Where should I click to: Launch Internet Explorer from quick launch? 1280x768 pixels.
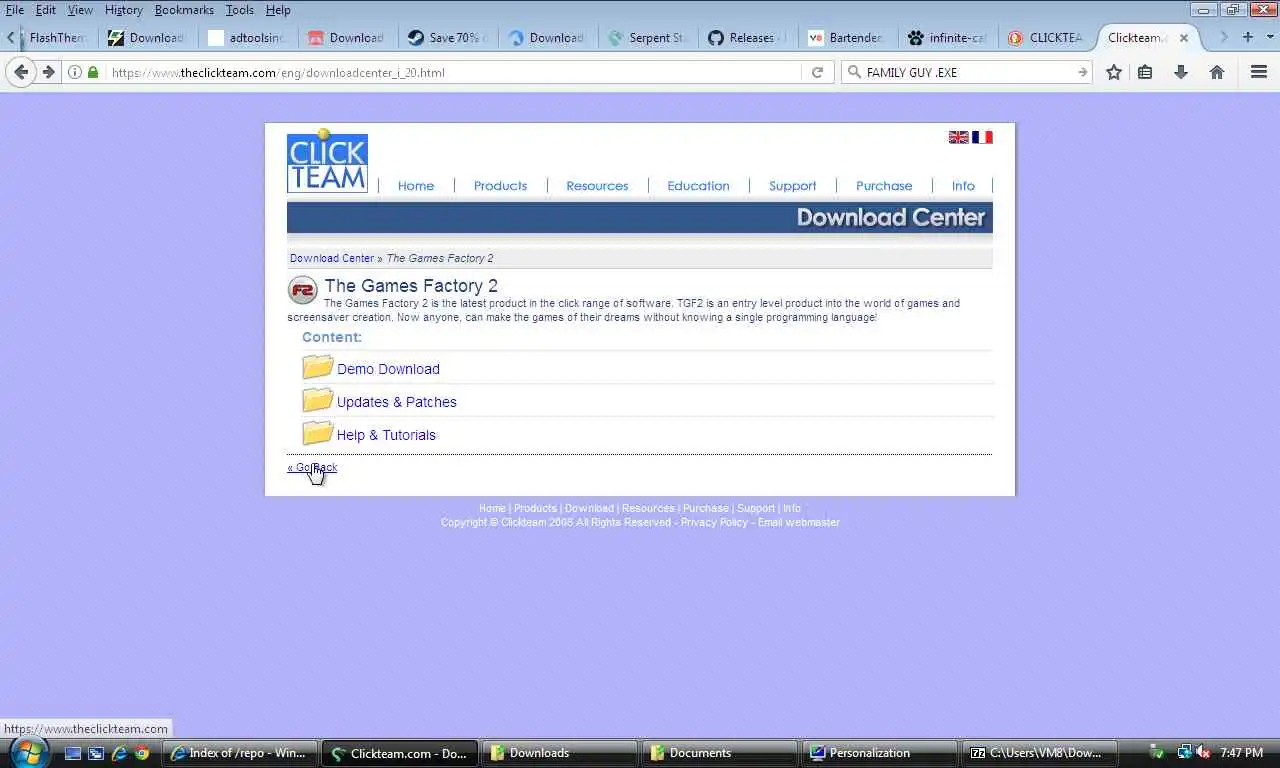[x=119, y=753]
